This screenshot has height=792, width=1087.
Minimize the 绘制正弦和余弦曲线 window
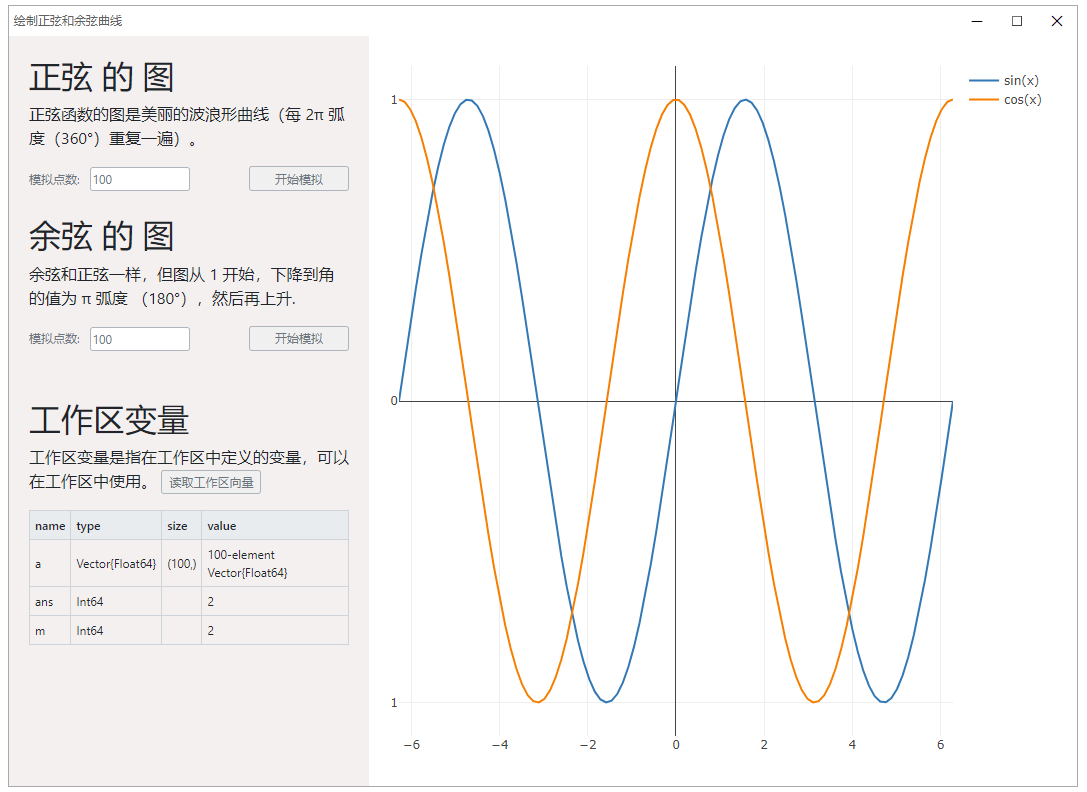point(977,21)
